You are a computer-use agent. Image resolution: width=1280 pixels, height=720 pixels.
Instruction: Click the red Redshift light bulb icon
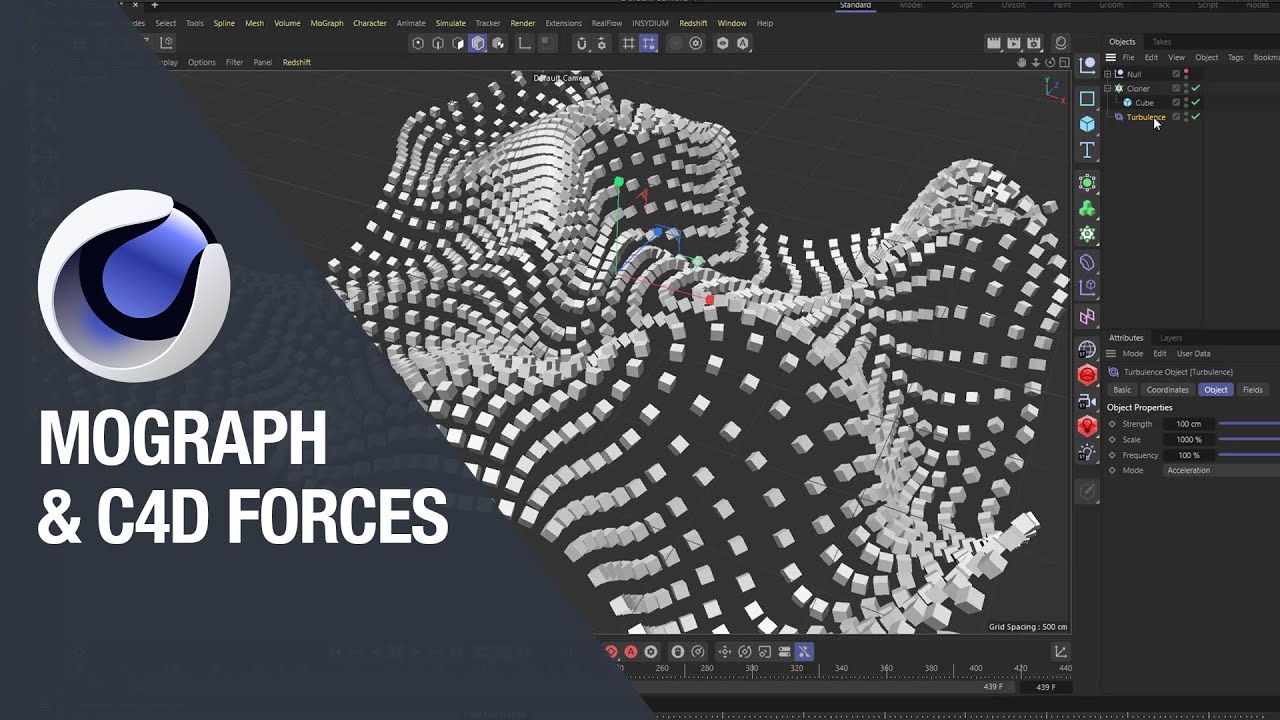[1087, 426]
